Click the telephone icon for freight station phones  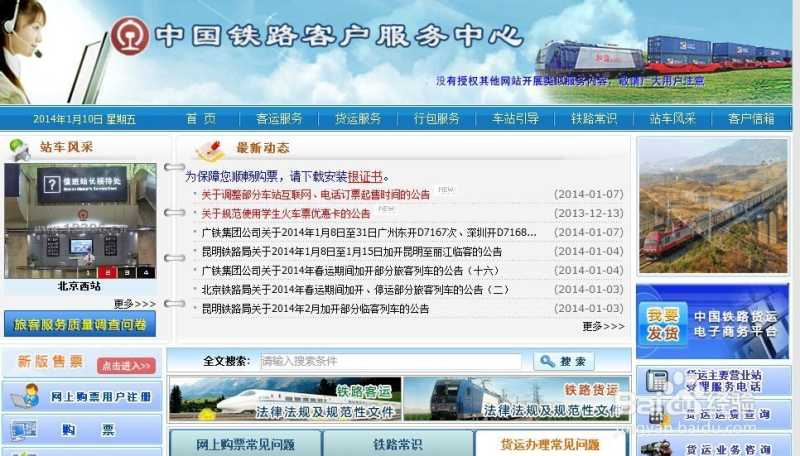657,381
